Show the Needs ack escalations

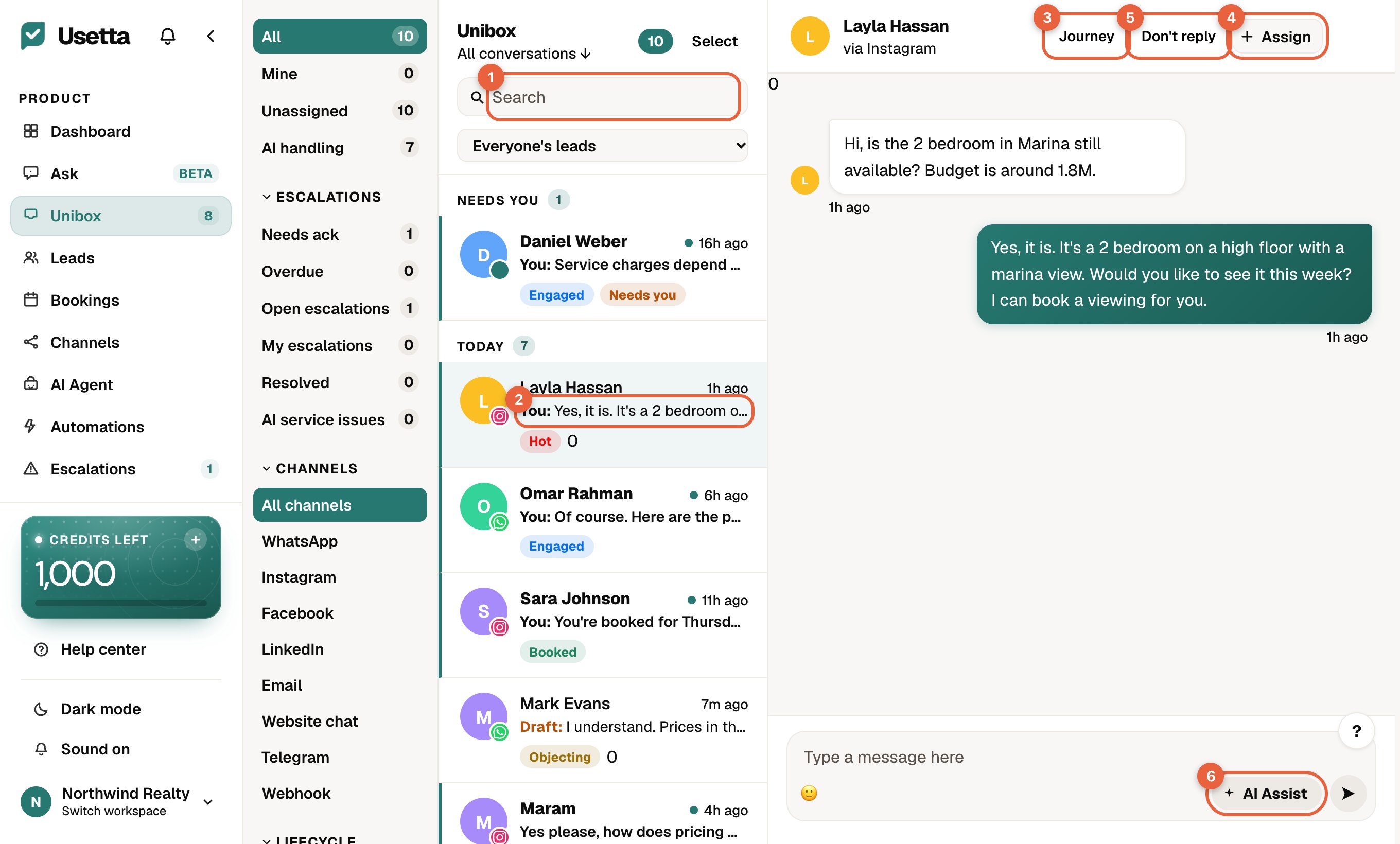pyautogui.click(x=340, y=234)
